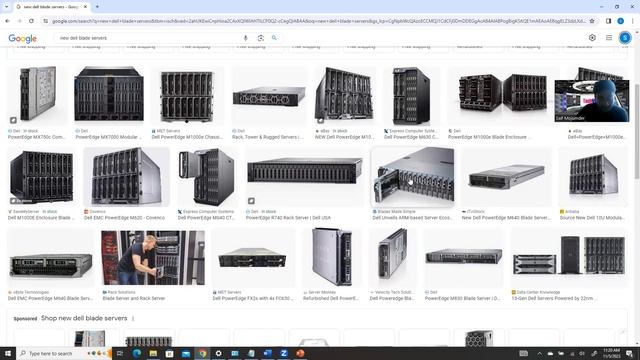Open 'Refurbished Dell PowerE...' thumbnail

[x=331, y=258]
